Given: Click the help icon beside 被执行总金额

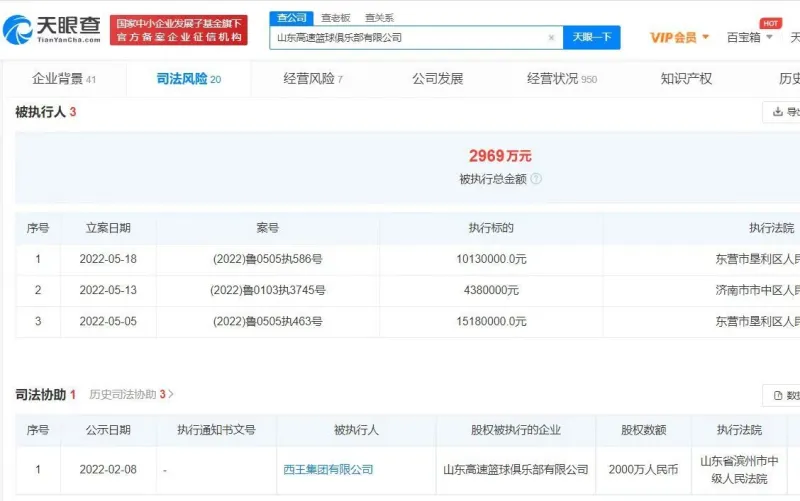Looking at the screenshot, I should tap(536, 179).
